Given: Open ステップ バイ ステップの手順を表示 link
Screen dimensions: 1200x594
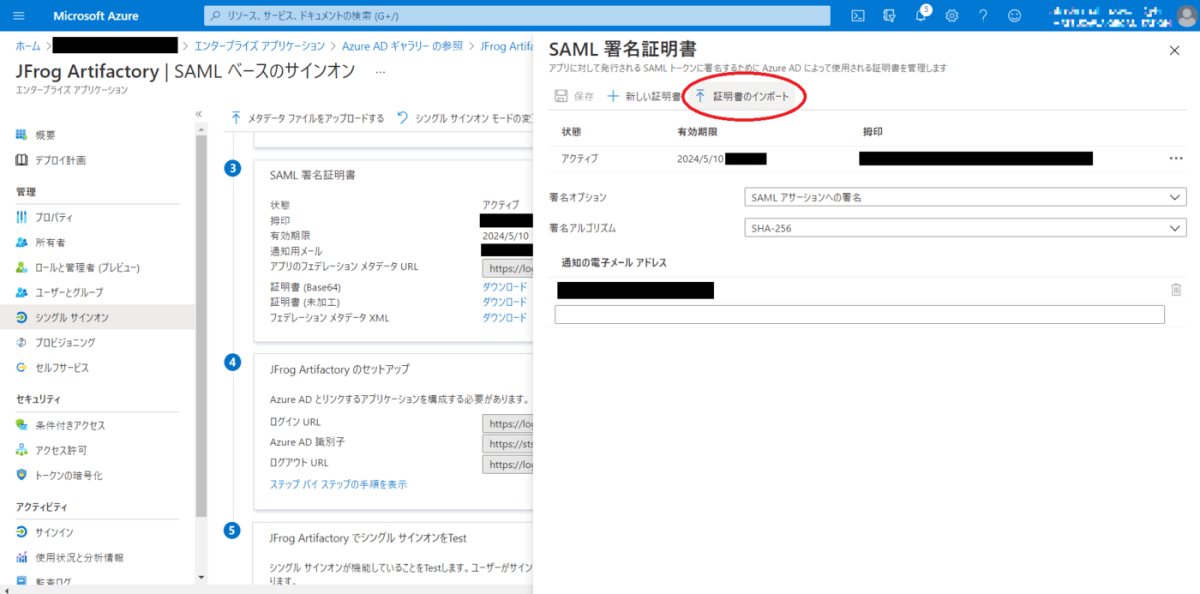Looking at the screenshot, I should coord(338,484).
